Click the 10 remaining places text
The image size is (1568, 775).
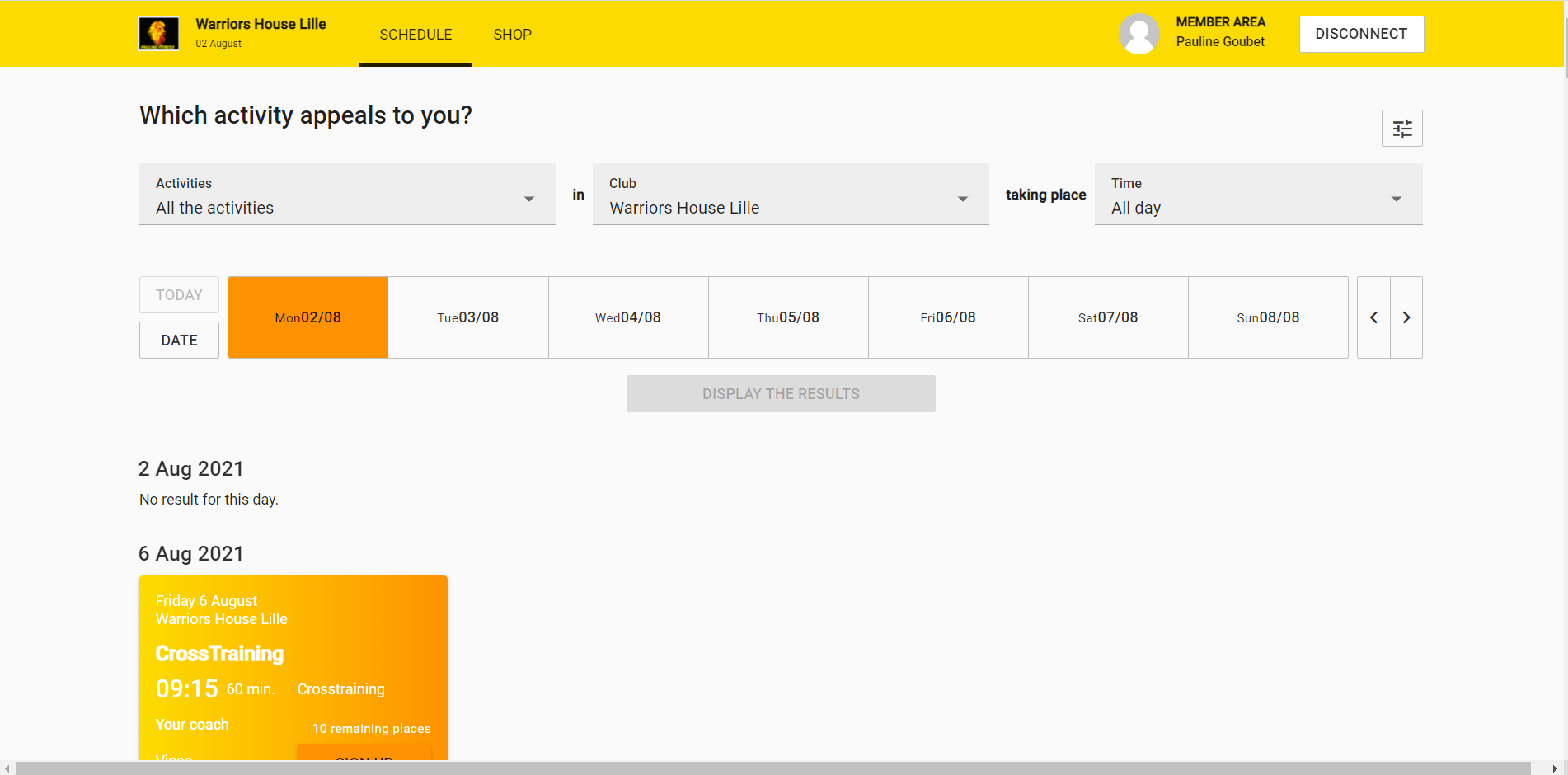(371, 729)
